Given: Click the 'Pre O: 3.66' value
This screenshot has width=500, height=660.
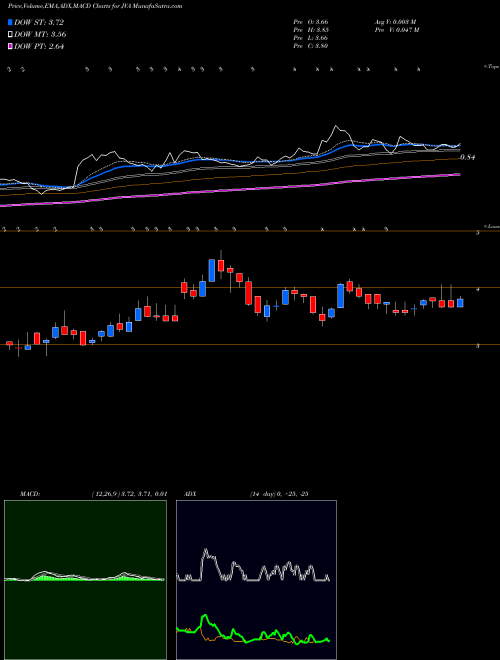Looking at the screenshot, I should pos(311,22).
